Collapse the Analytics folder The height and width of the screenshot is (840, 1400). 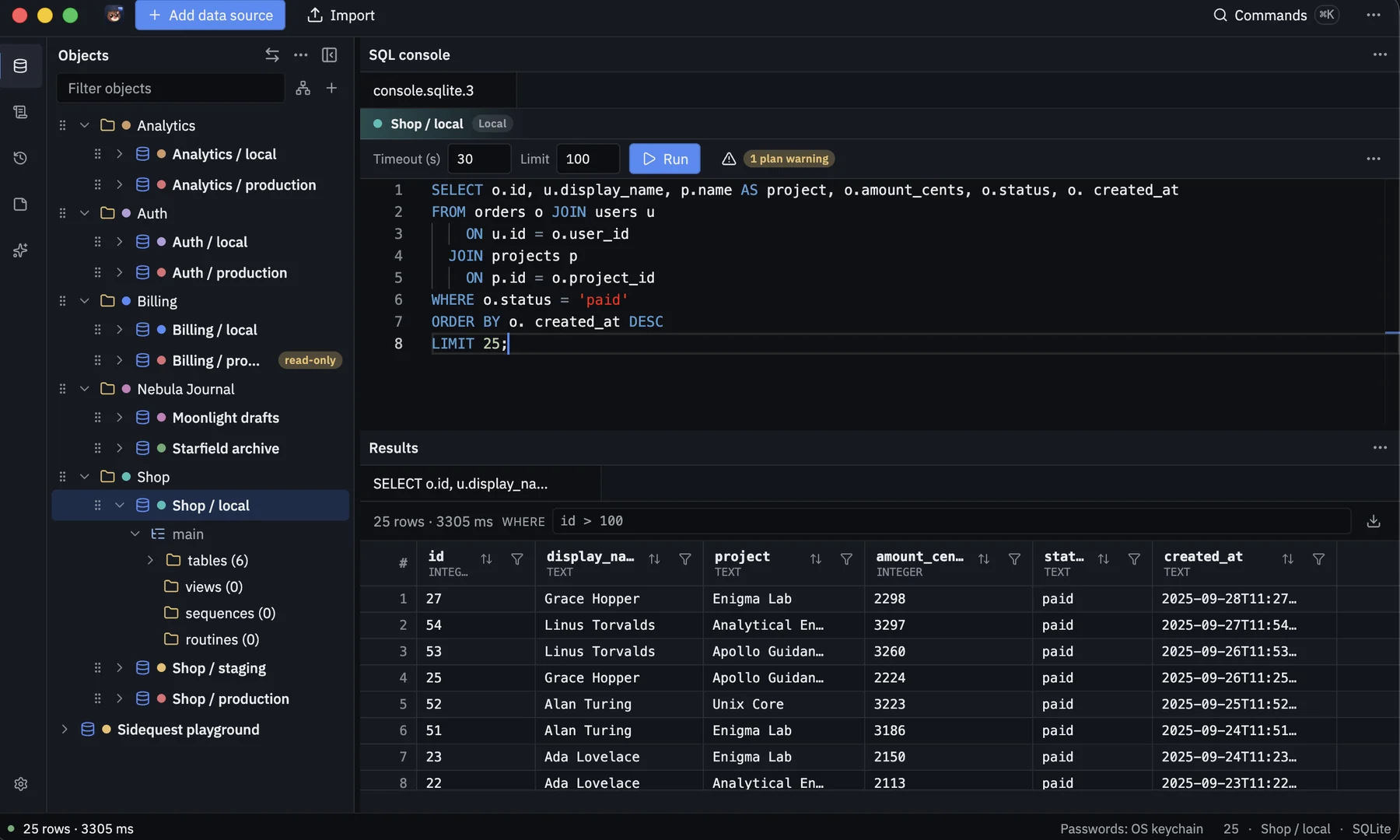(x=85, y=125)
